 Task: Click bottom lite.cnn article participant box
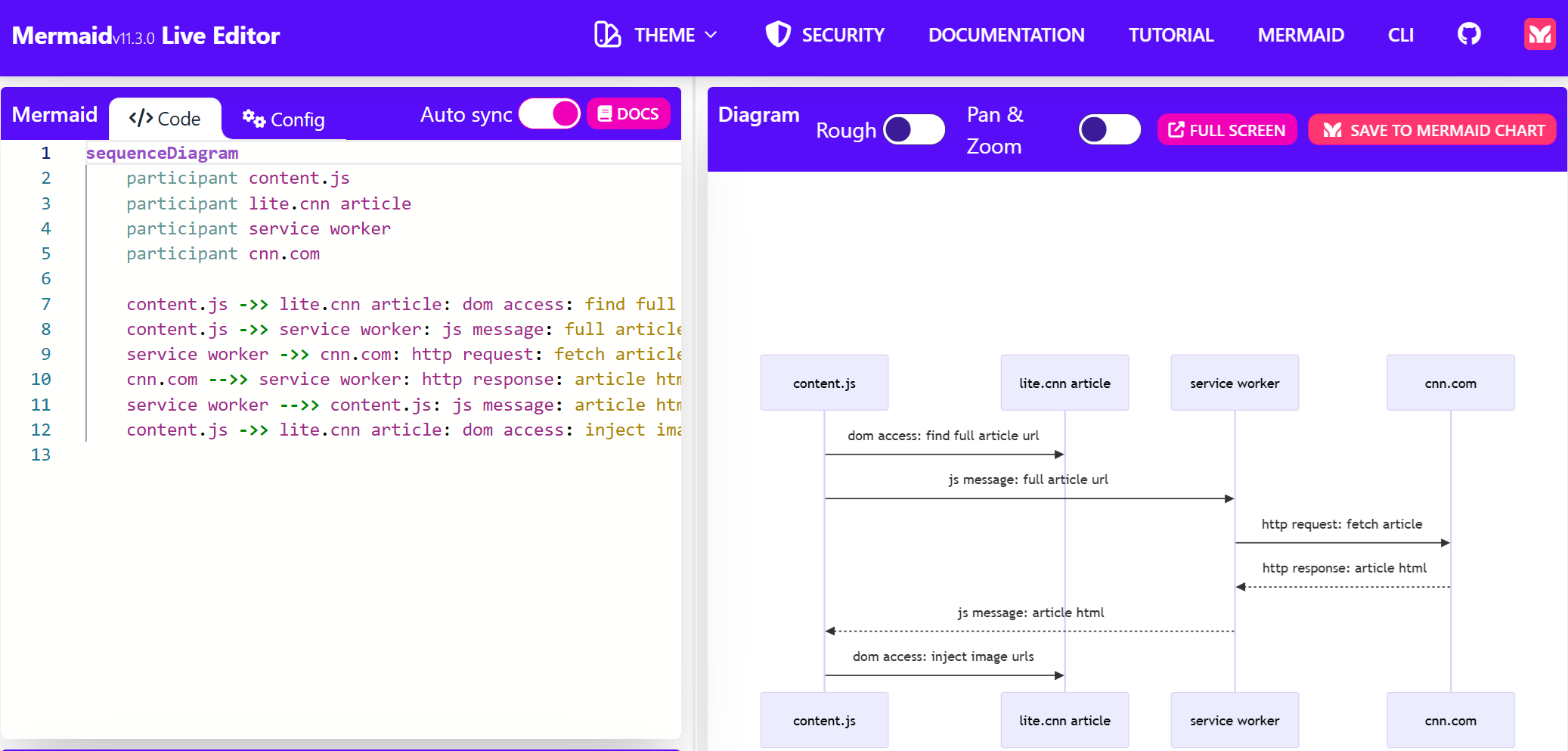[x=1064, y=720]
